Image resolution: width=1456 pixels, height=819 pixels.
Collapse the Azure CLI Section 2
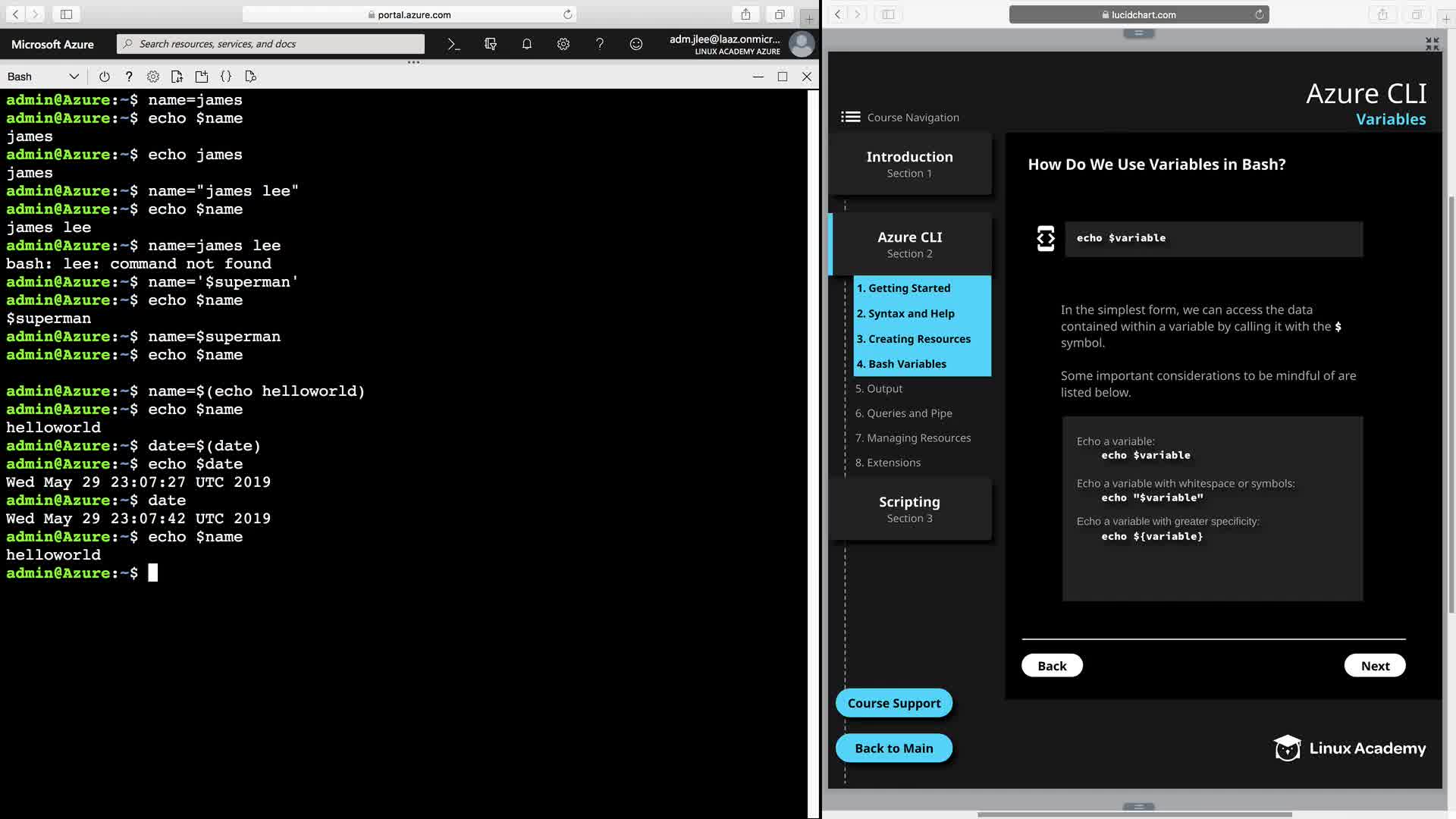tap(909, 244)
